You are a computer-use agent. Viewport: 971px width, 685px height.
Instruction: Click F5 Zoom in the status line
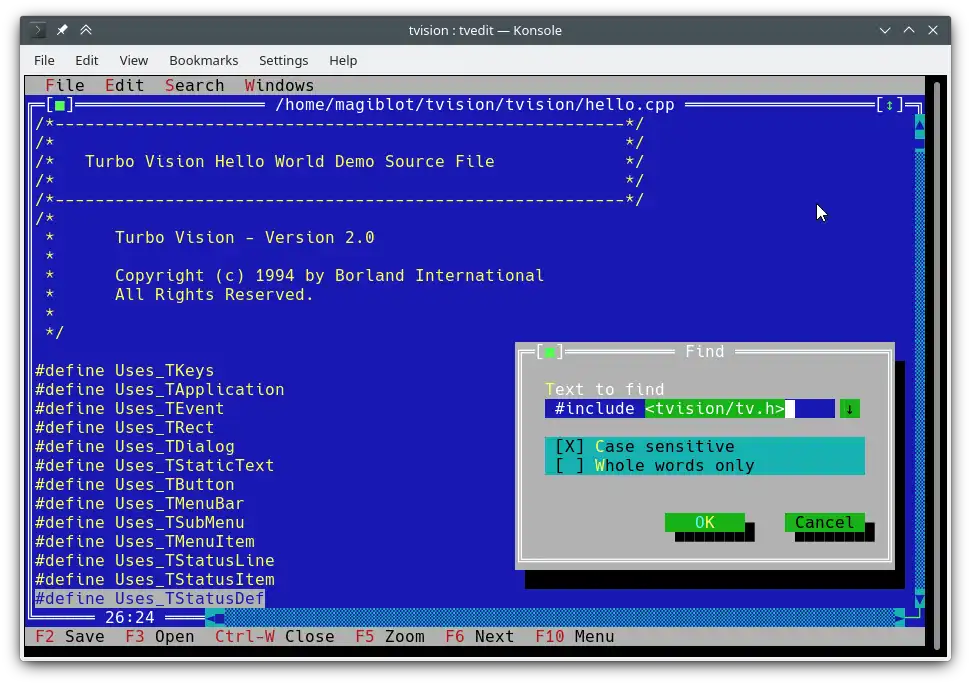click(x=389, y=637)
